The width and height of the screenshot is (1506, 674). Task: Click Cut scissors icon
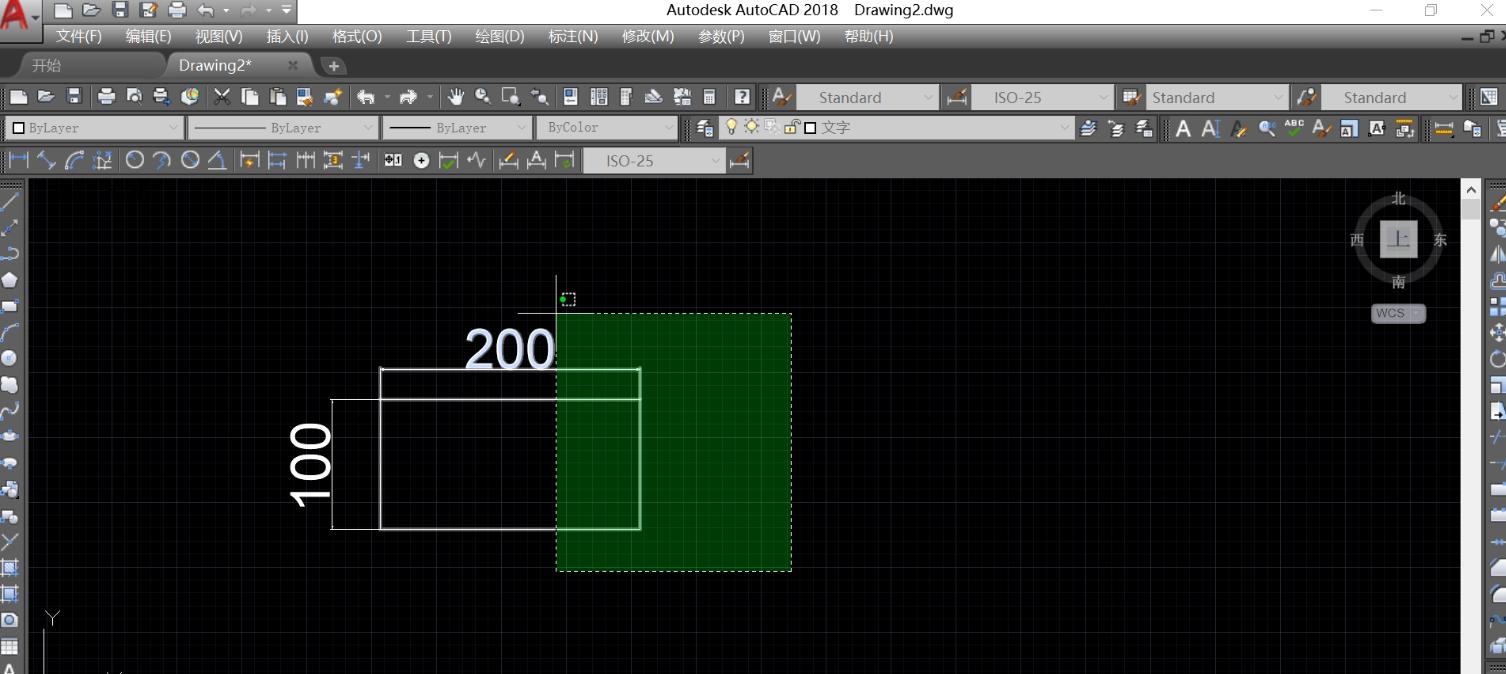[x=222, y=97]
